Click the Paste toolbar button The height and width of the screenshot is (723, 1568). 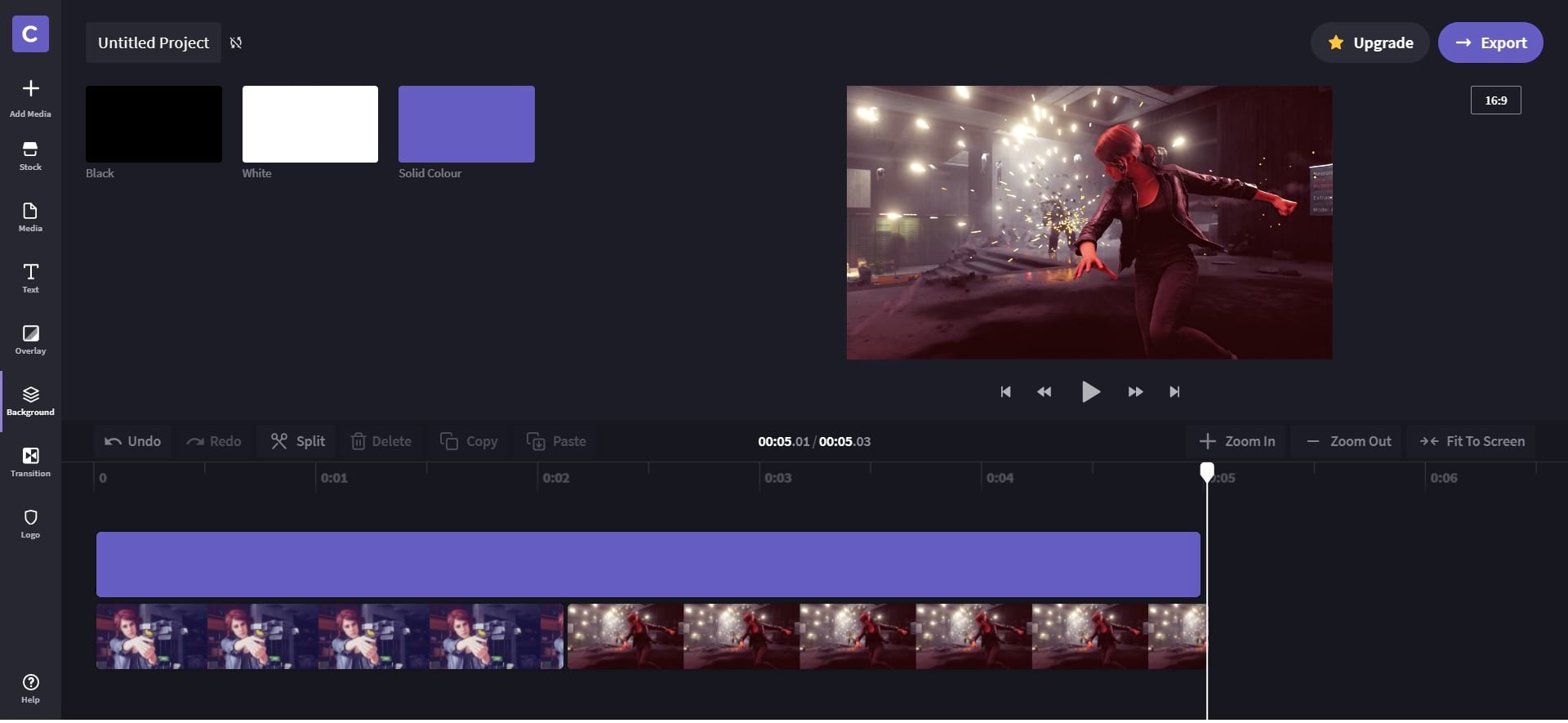tap(556, 441)
